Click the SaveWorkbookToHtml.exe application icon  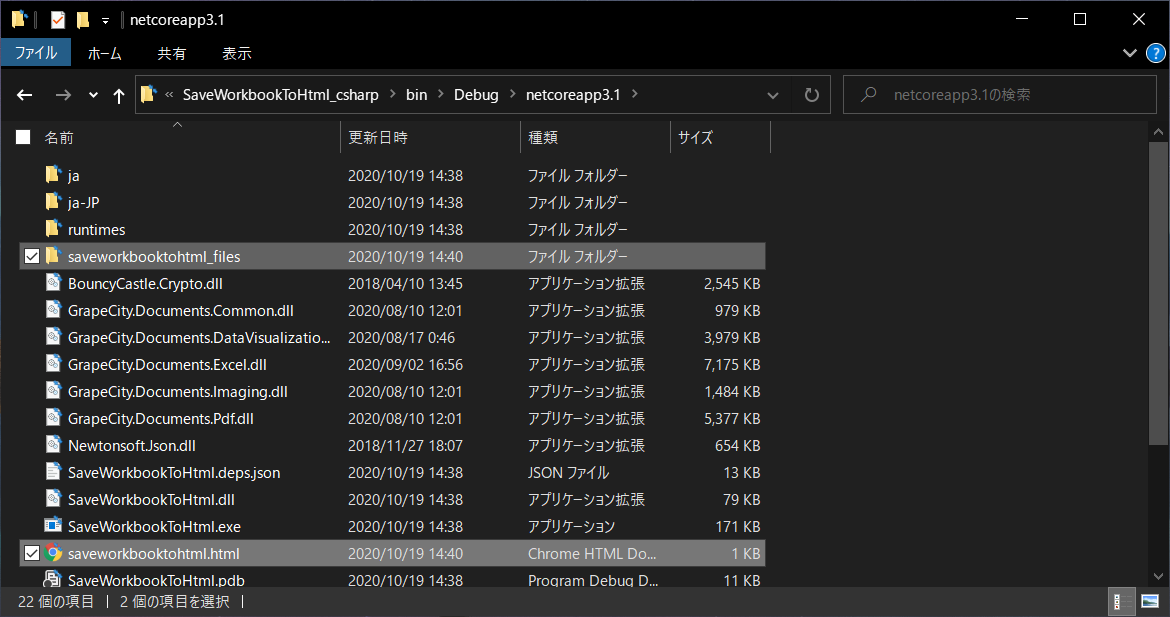(x=53, y=525)
